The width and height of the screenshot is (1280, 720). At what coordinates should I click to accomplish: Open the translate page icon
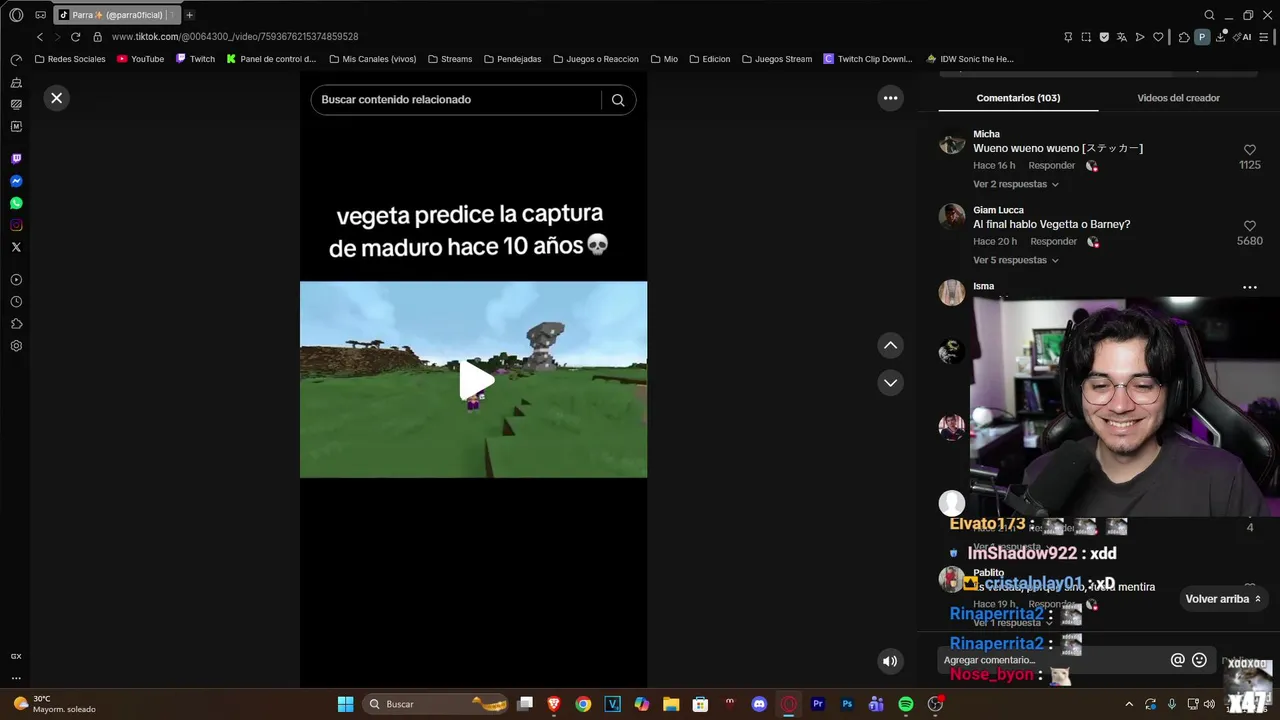(x=1122, y=37)
